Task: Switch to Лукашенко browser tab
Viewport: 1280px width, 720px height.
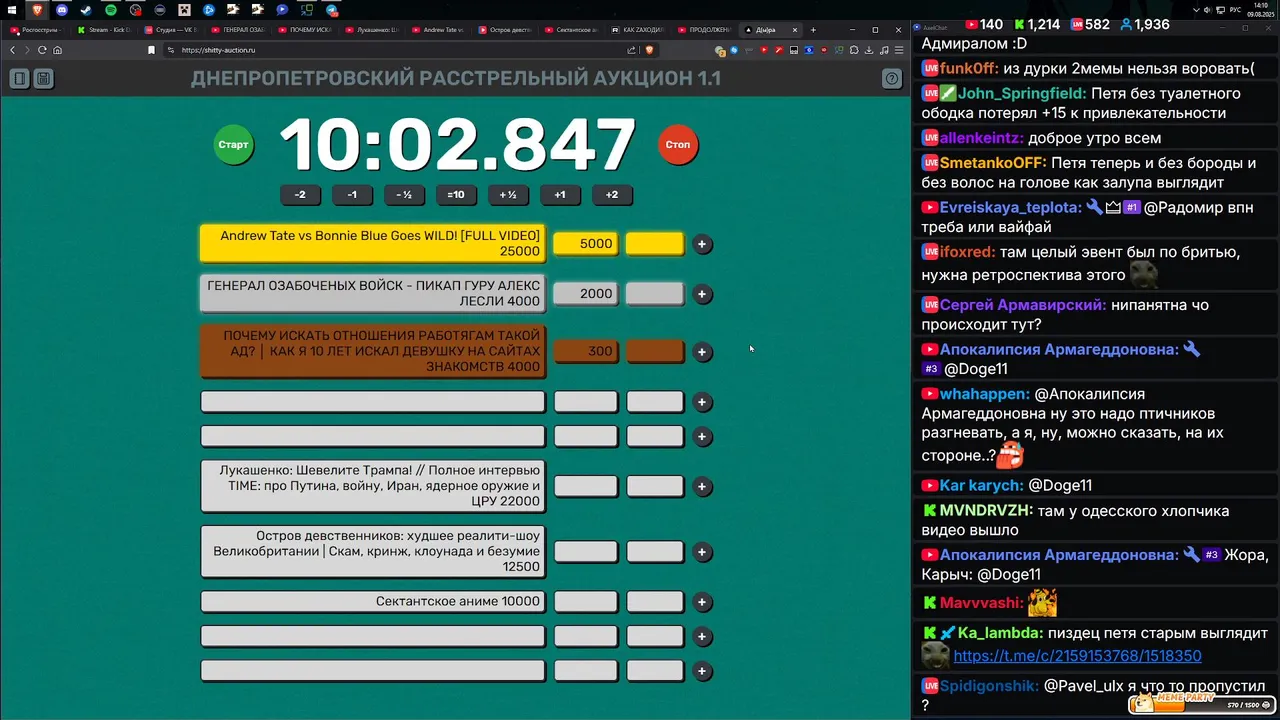Action: pyautogui.click(x=371, y=30)
